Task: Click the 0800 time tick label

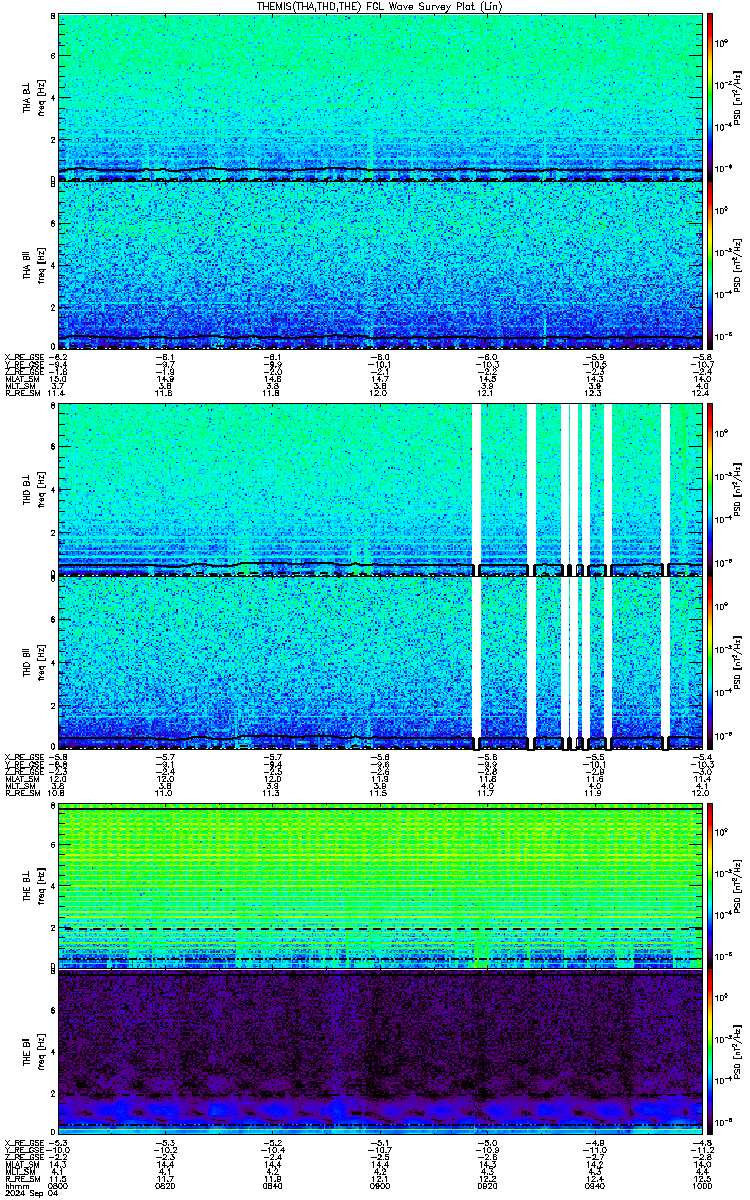Action: tap(59, 1186)
